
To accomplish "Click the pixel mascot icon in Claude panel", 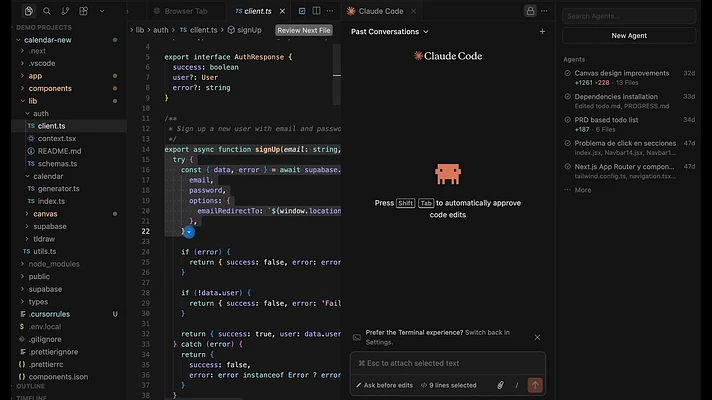I will [448, 174].
